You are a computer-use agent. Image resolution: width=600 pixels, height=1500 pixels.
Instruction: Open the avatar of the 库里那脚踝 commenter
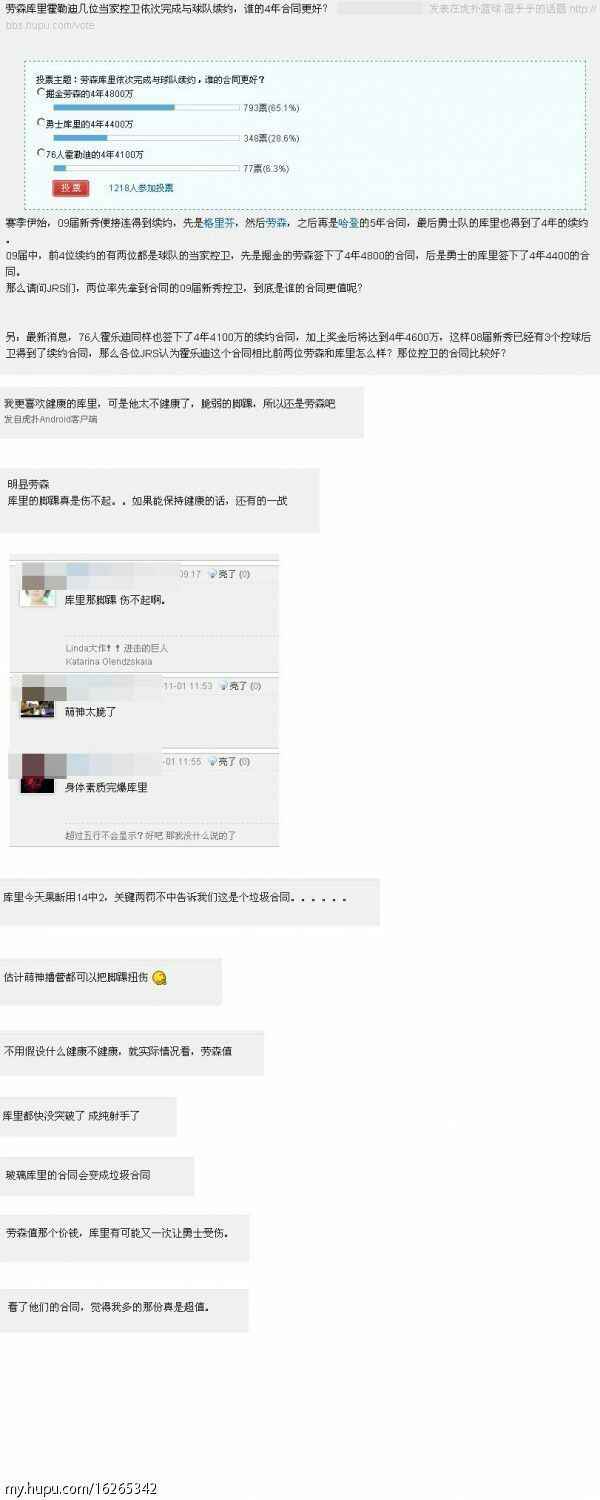pyautogui.click(x=37, y=596)
